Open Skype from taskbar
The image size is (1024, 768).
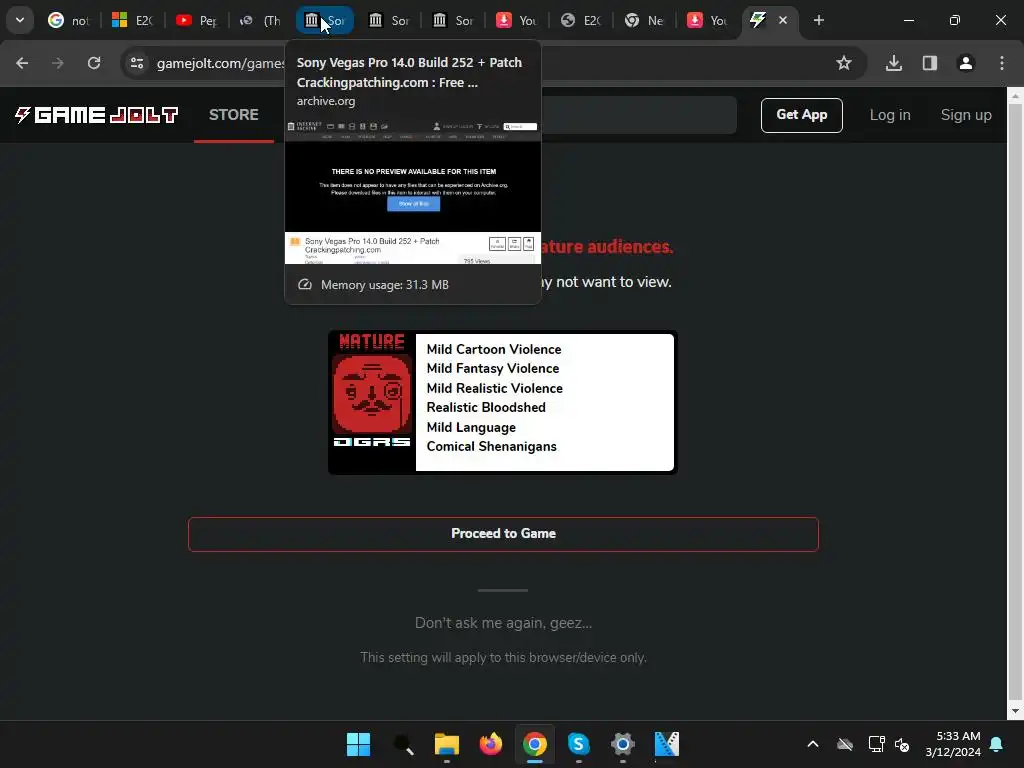coord(579,744)
